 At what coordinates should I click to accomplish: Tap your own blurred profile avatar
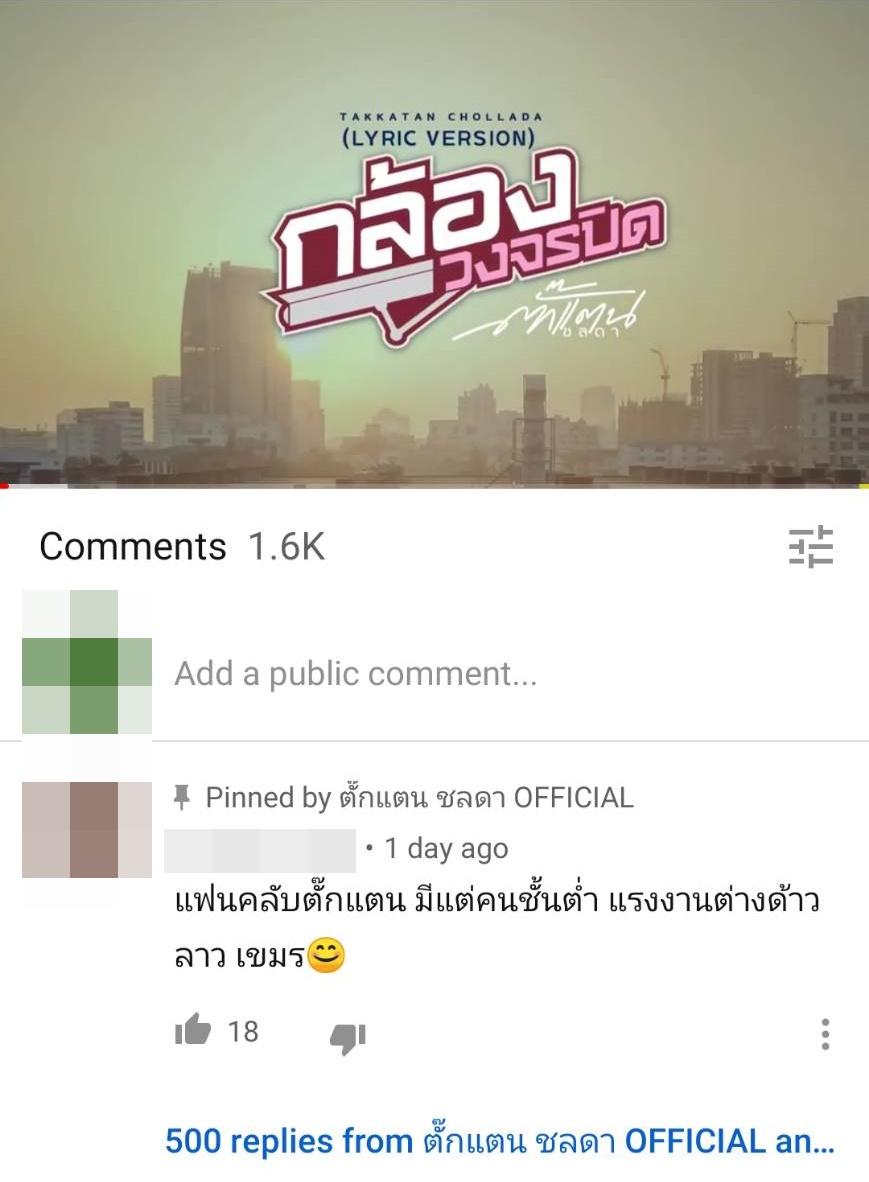point(87,662)
